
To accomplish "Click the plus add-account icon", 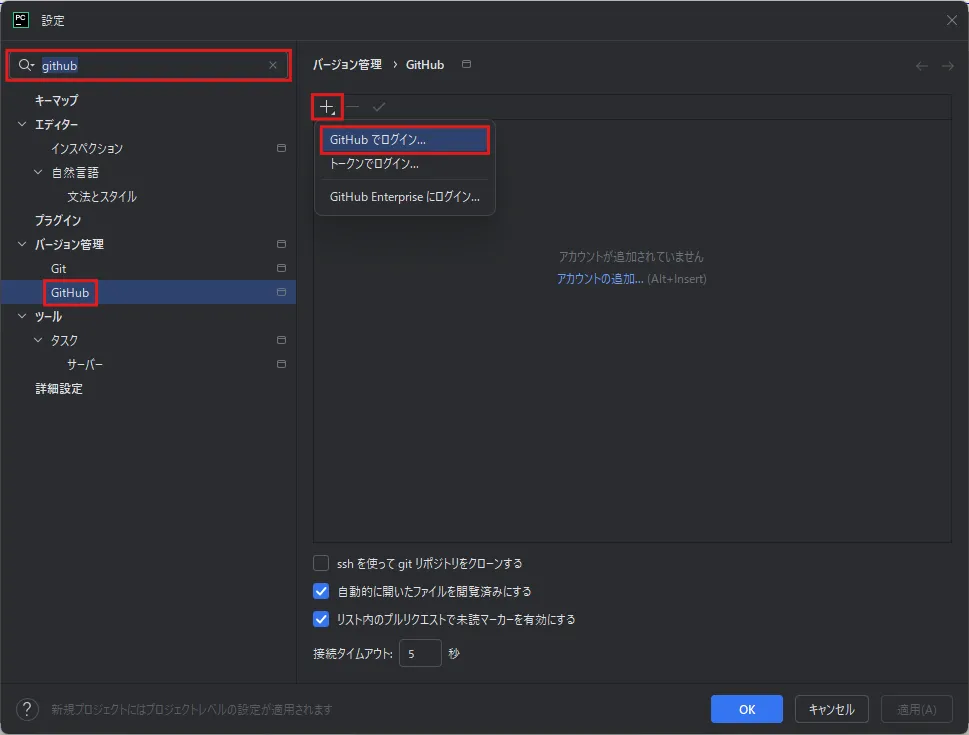I will [326, 107].
